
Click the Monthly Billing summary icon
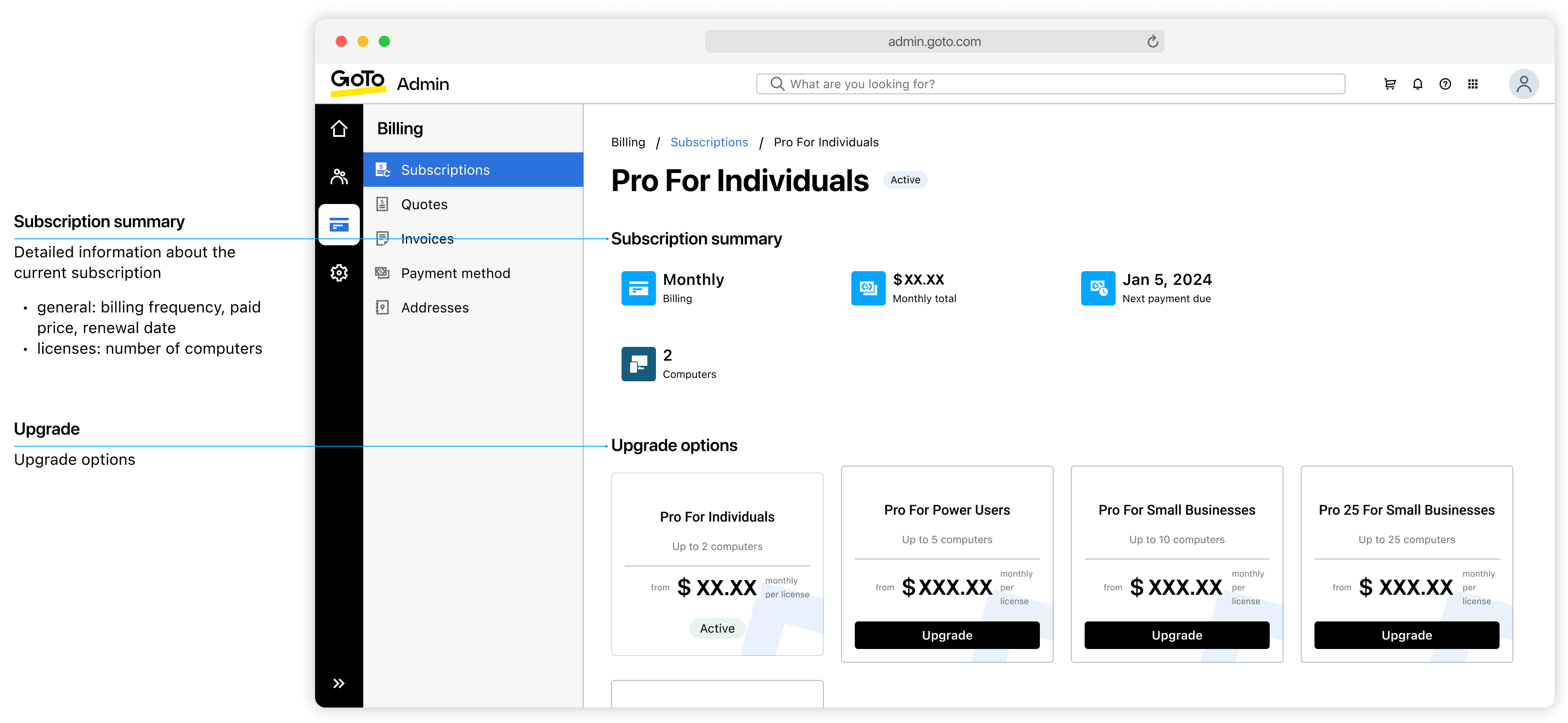[x=639, y=288]
